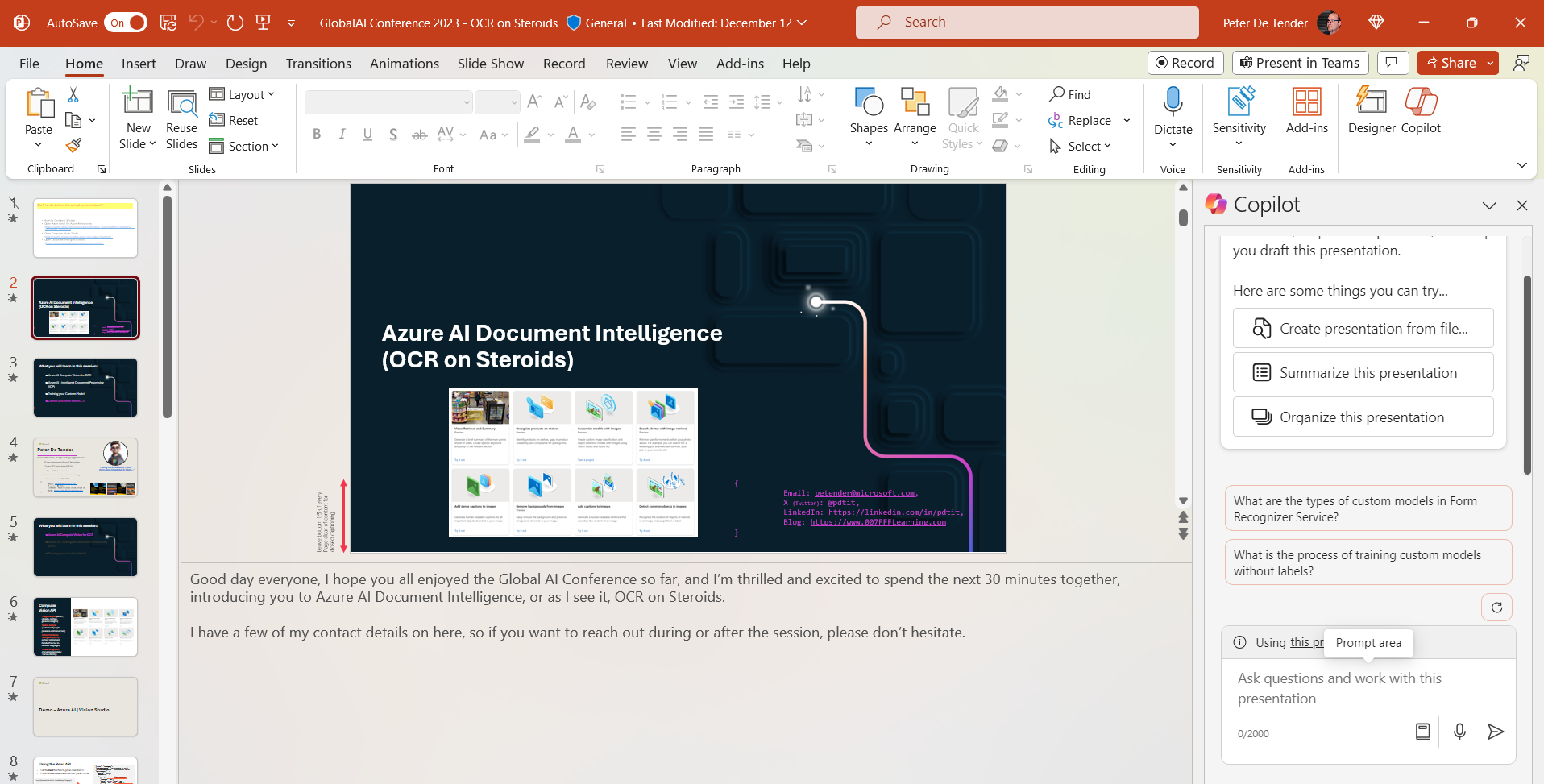The width and height of the screenshot is (1544, 784).
Task: Click Center text alignment icon
Action: [x=654, y=135]
